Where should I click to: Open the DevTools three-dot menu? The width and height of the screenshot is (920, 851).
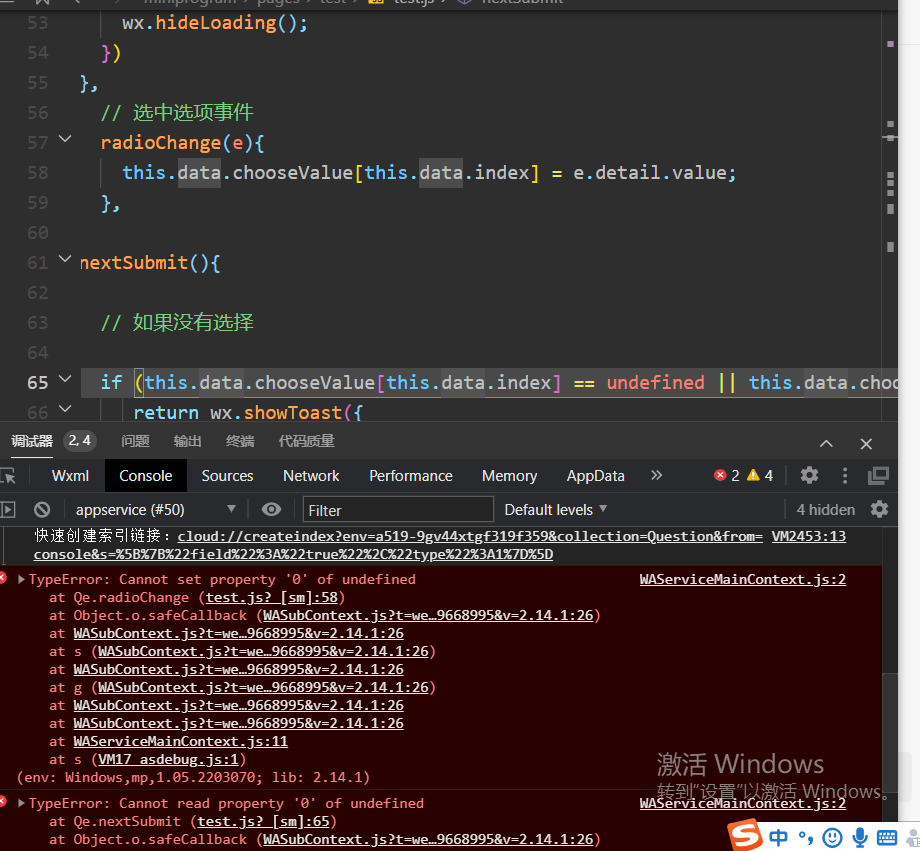click(x=845, y=475)
